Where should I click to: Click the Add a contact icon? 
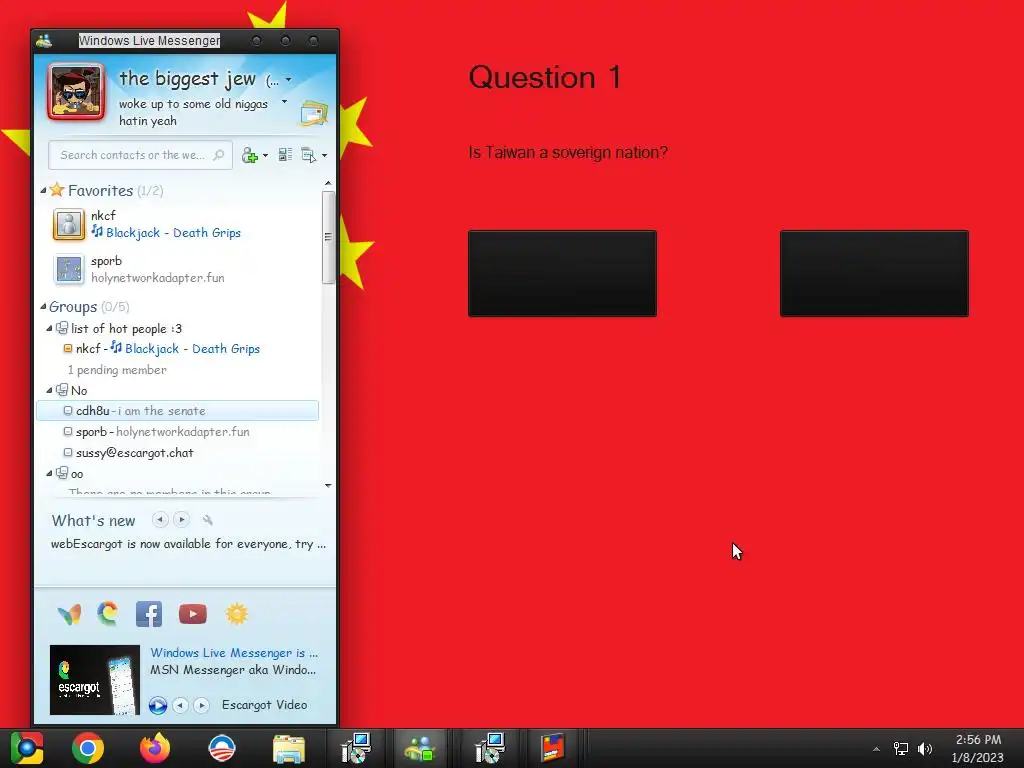[x=249, y=155]
